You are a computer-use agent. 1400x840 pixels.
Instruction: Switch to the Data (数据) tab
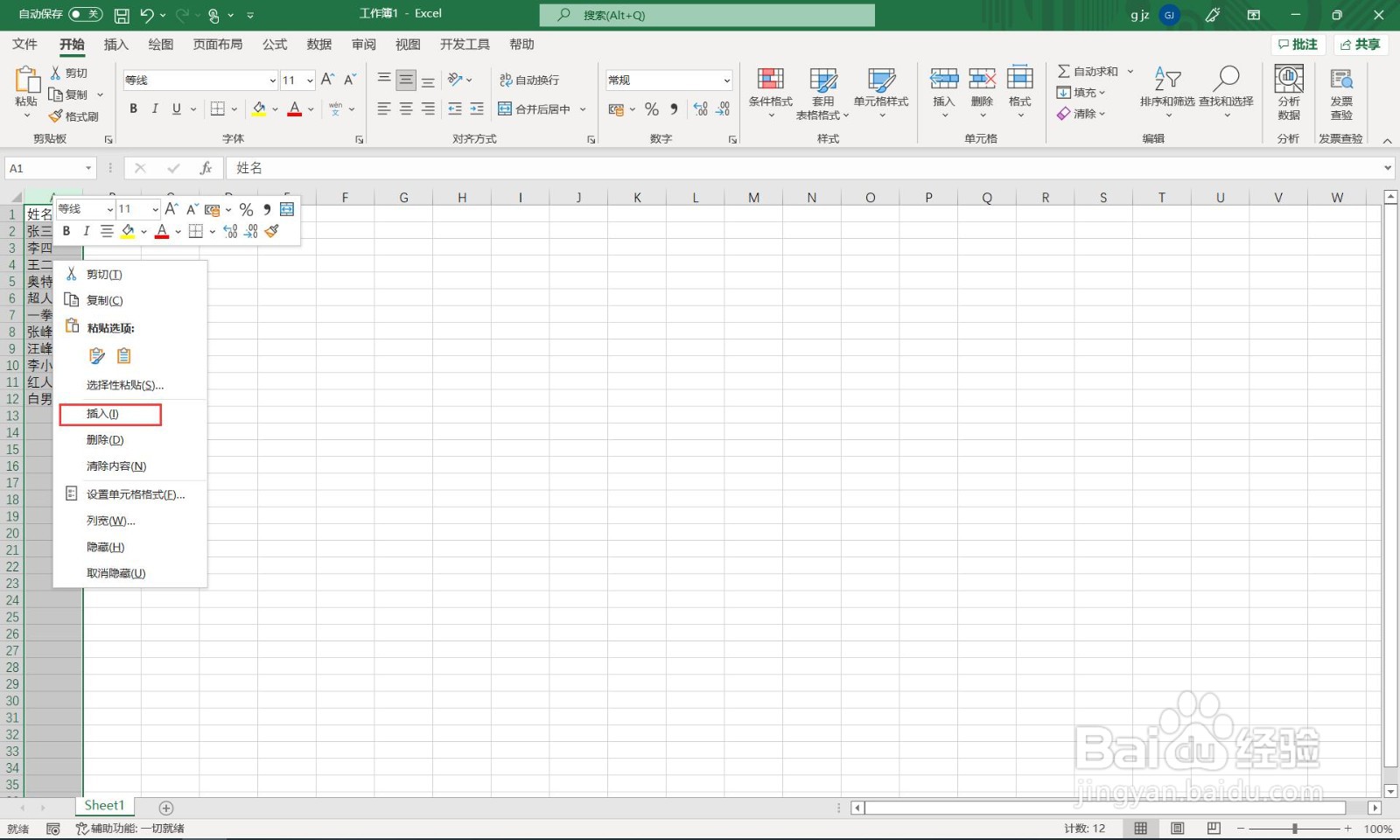318,45
